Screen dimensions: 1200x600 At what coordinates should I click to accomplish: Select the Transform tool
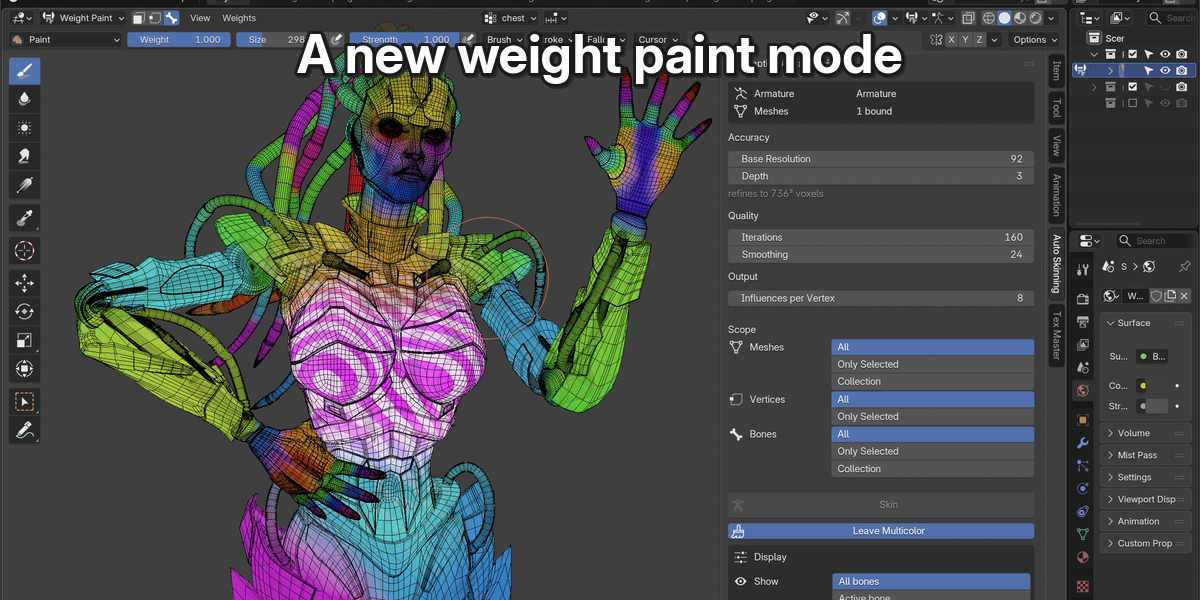click(x=25, y=370)
